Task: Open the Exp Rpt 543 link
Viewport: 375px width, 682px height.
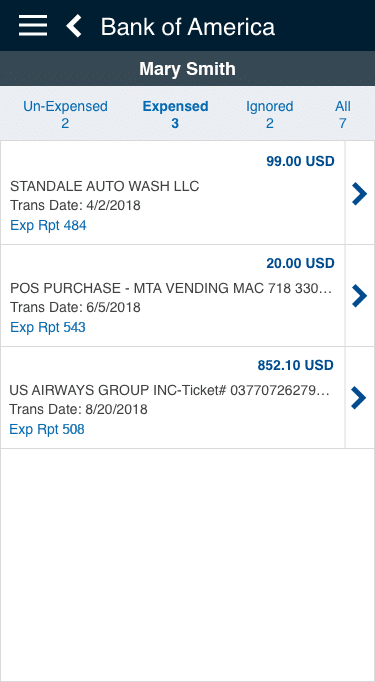Action: pyautogui.click(x=48, y=327)
